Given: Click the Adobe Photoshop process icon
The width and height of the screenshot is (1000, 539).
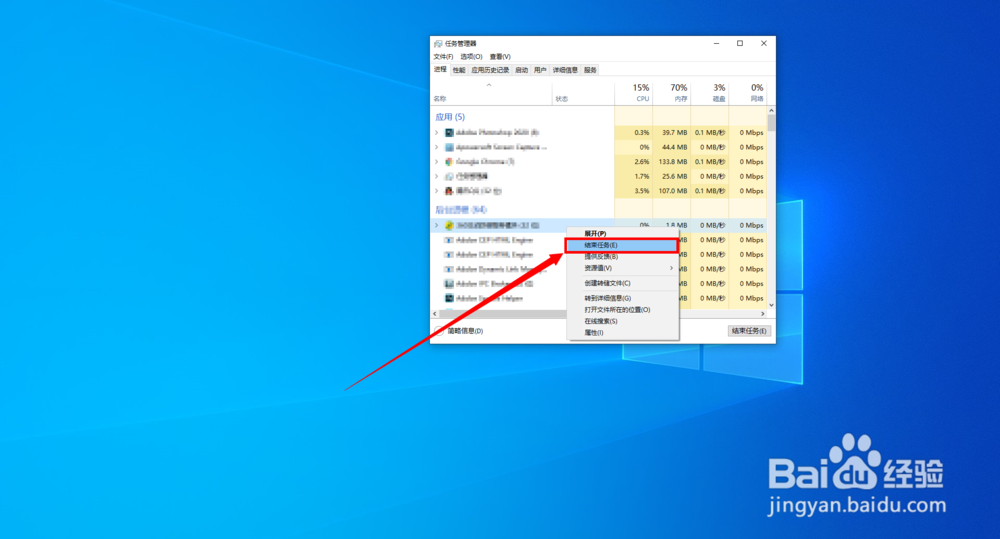Looking at the screenshot, I should [449, 133].
